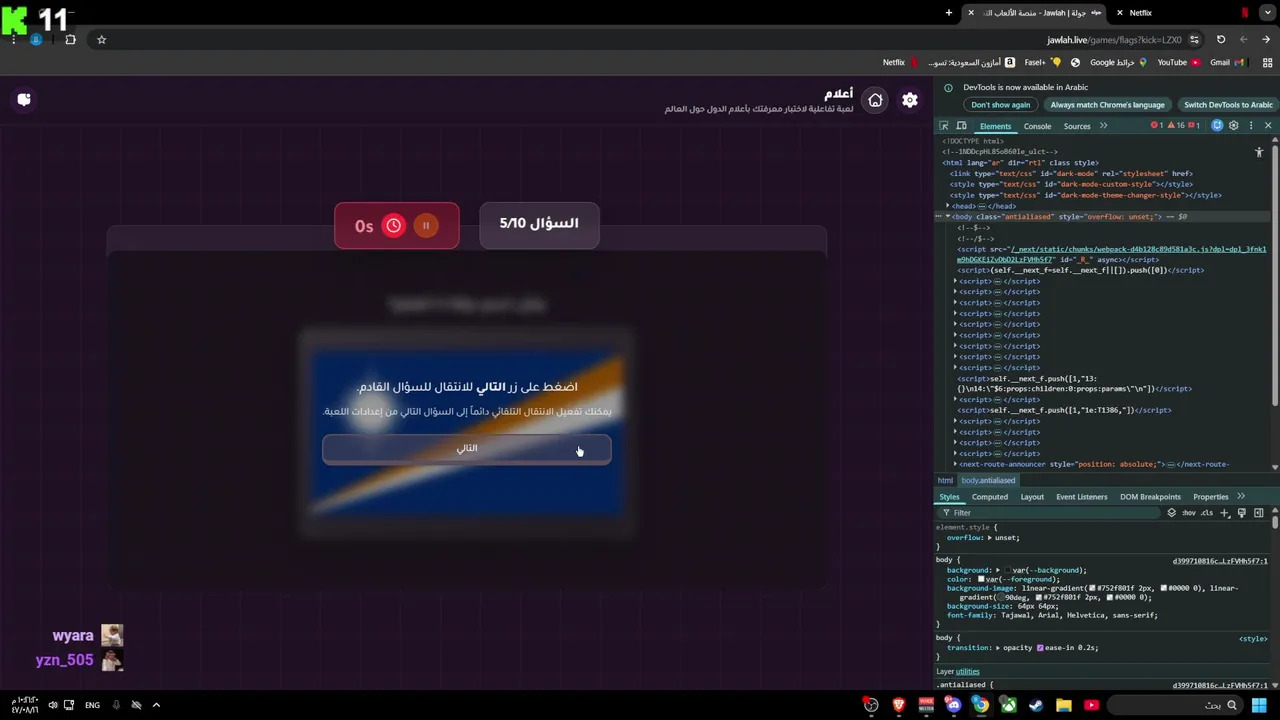Expand background property triangle
The height and width of the screenshot is (720, 1280).
[998, 570]
